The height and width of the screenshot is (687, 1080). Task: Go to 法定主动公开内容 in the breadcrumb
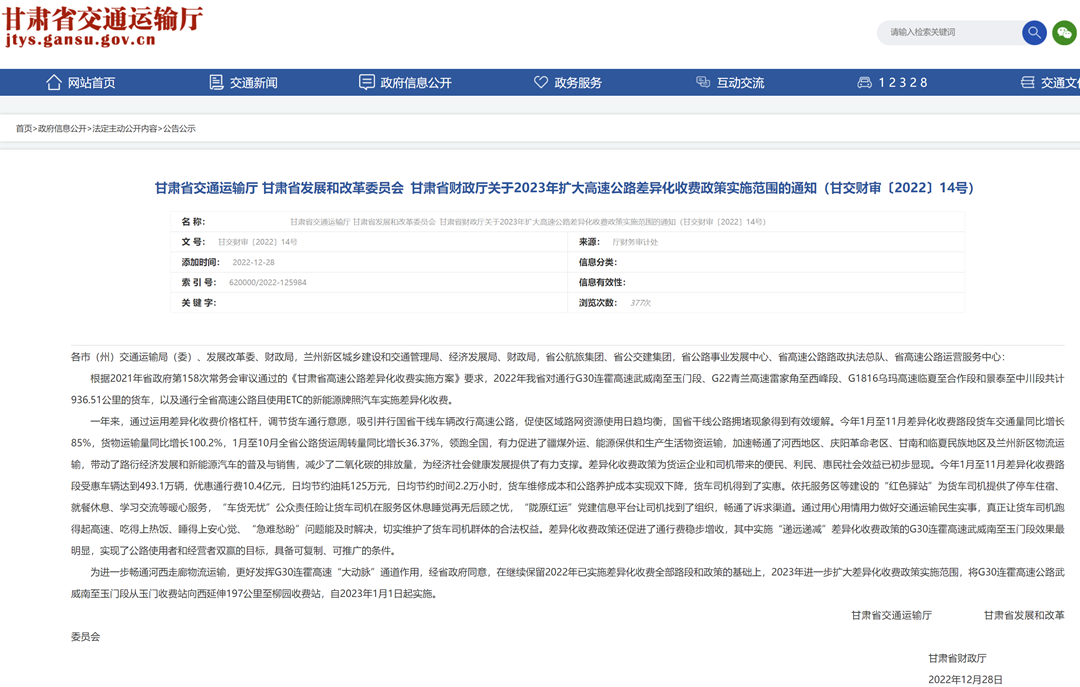(125, 128)
